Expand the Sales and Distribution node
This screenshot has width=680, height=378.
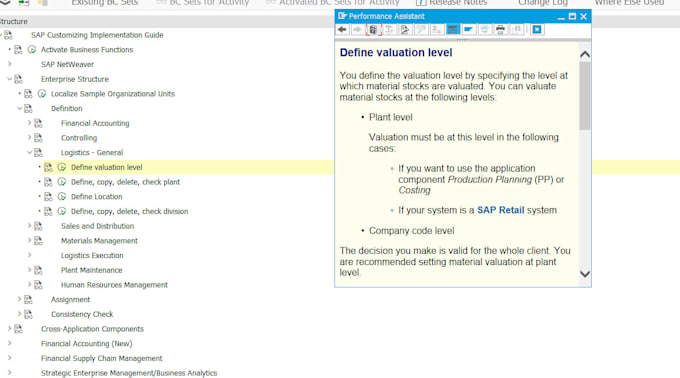[x=29, y=225]
